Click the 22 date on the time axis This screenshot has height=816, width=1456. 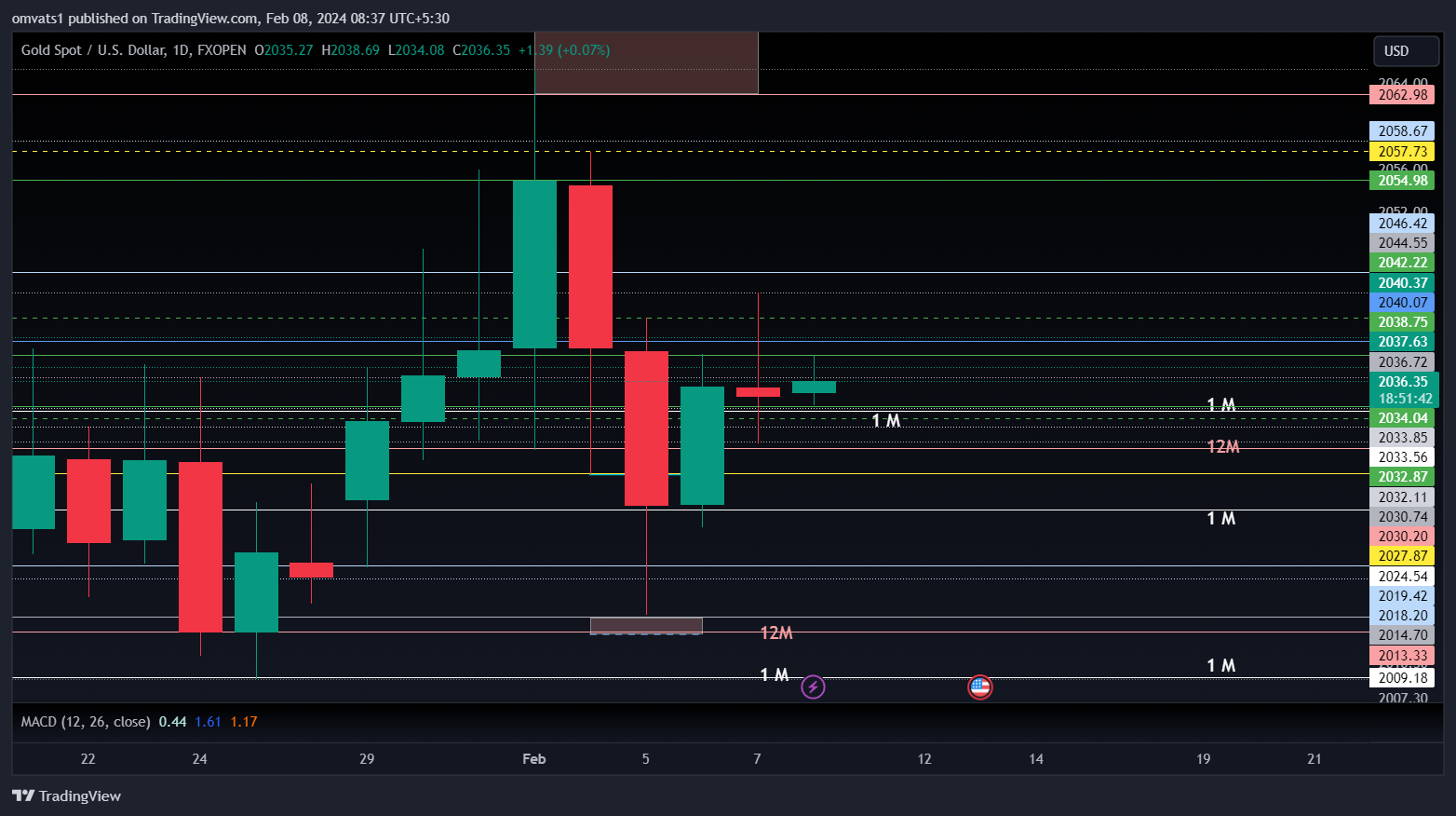(x=88, y=759)
